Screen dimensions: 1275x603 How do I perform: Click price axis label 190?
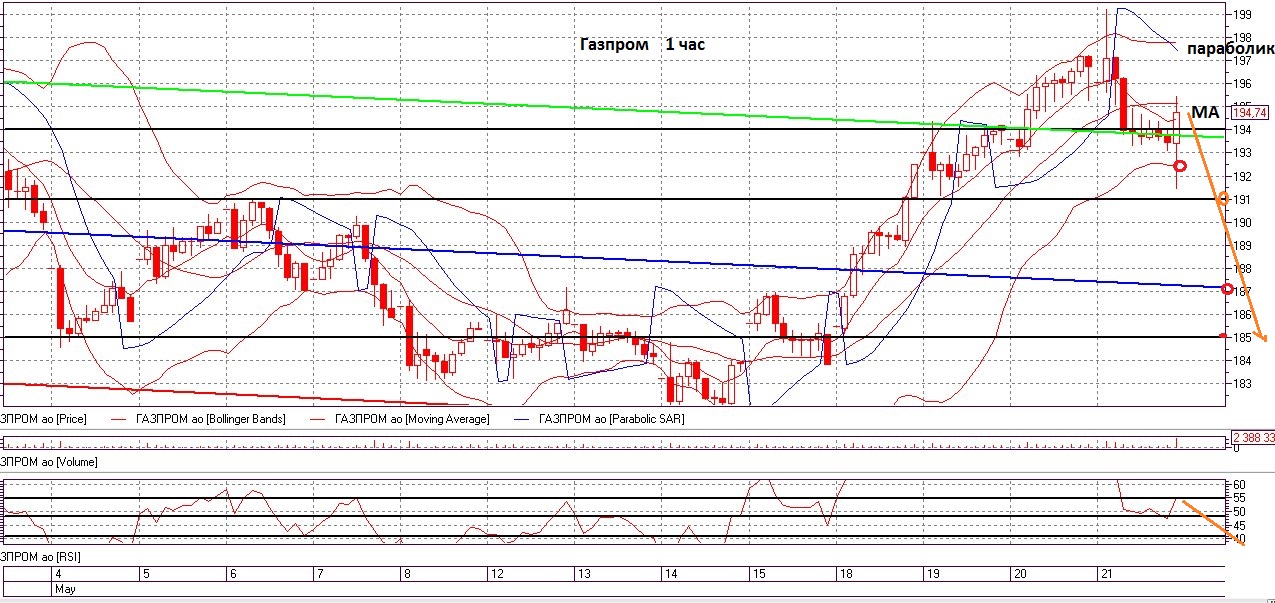pos(1244,222)
